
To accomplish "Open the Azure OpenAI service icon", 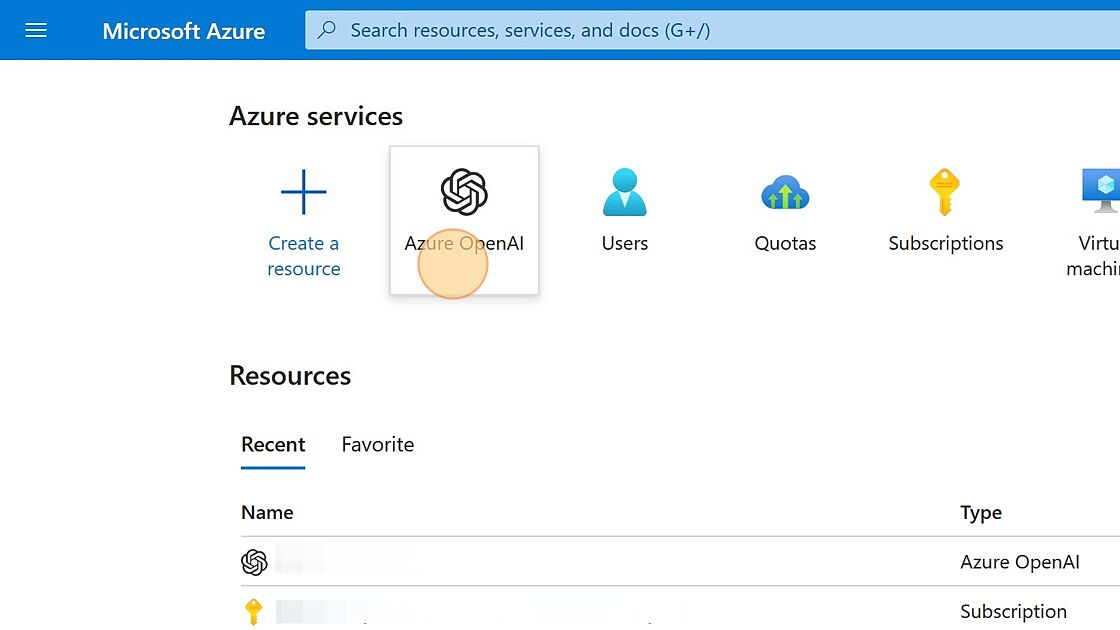I will tap(464, 192).
